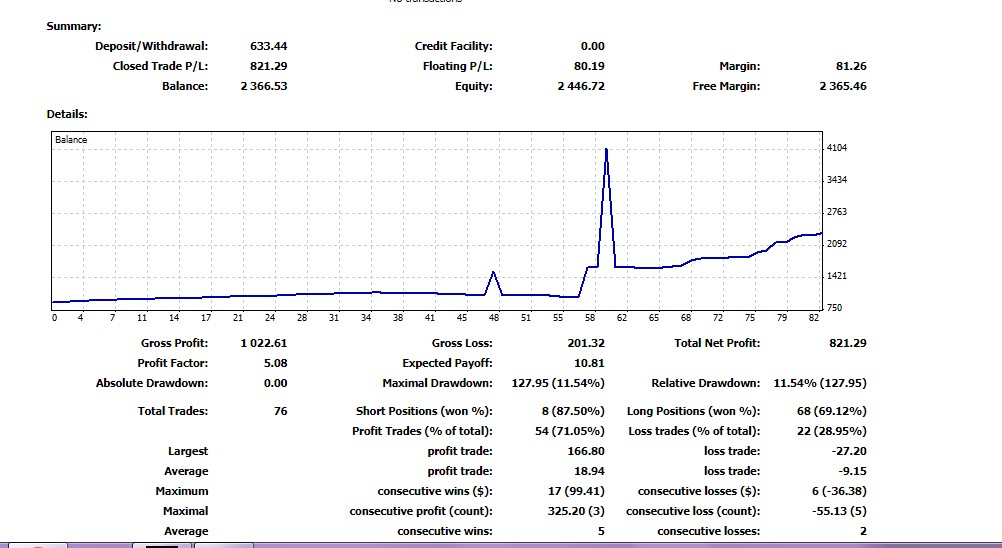The height and width of the screenshot is (548, 1002).
Task: Select the Closed Trade P/L value 821.29
Action: [x=268, y=66]
